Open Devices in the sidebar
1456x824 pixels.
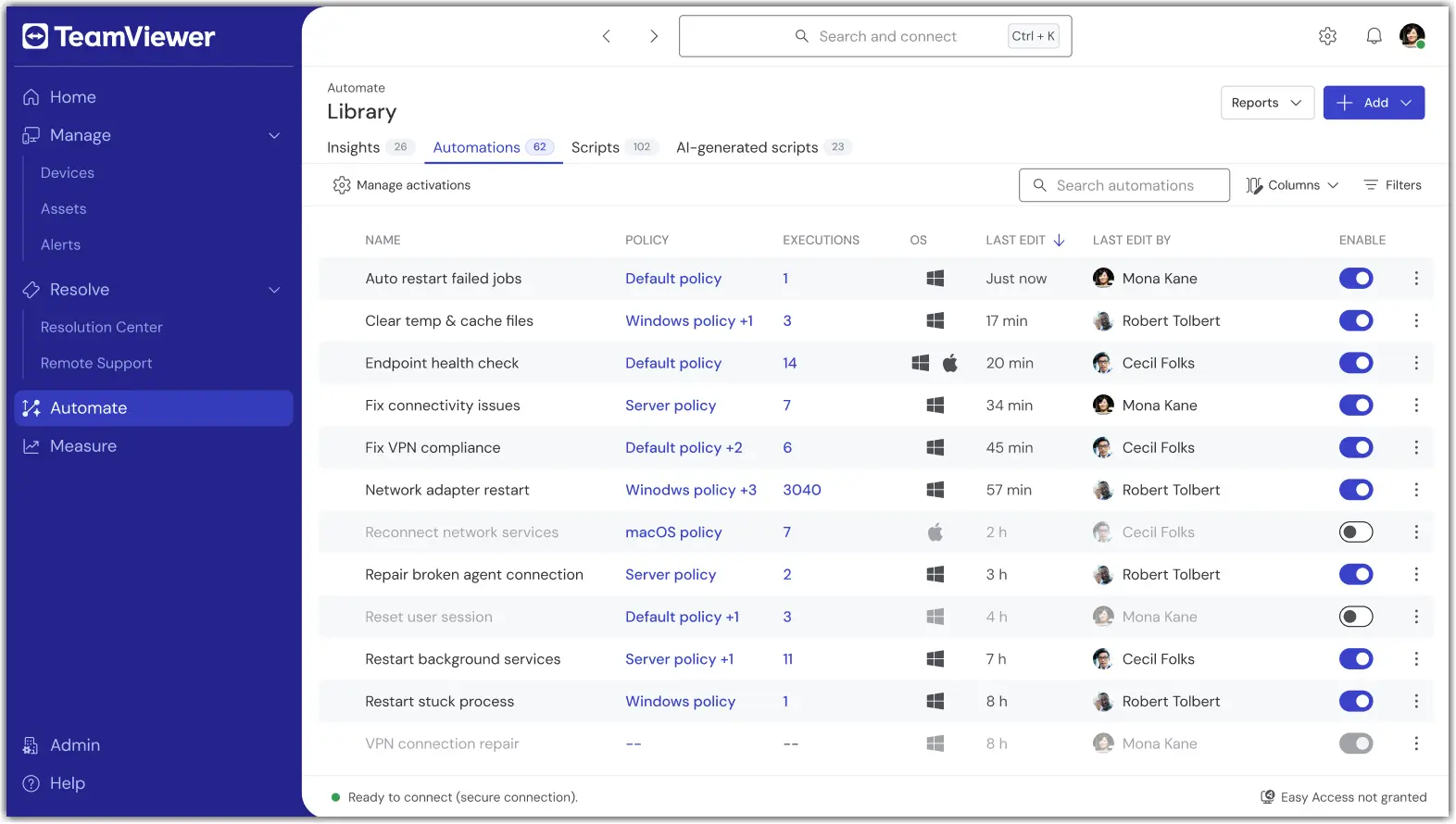click(x=68, y=173)
